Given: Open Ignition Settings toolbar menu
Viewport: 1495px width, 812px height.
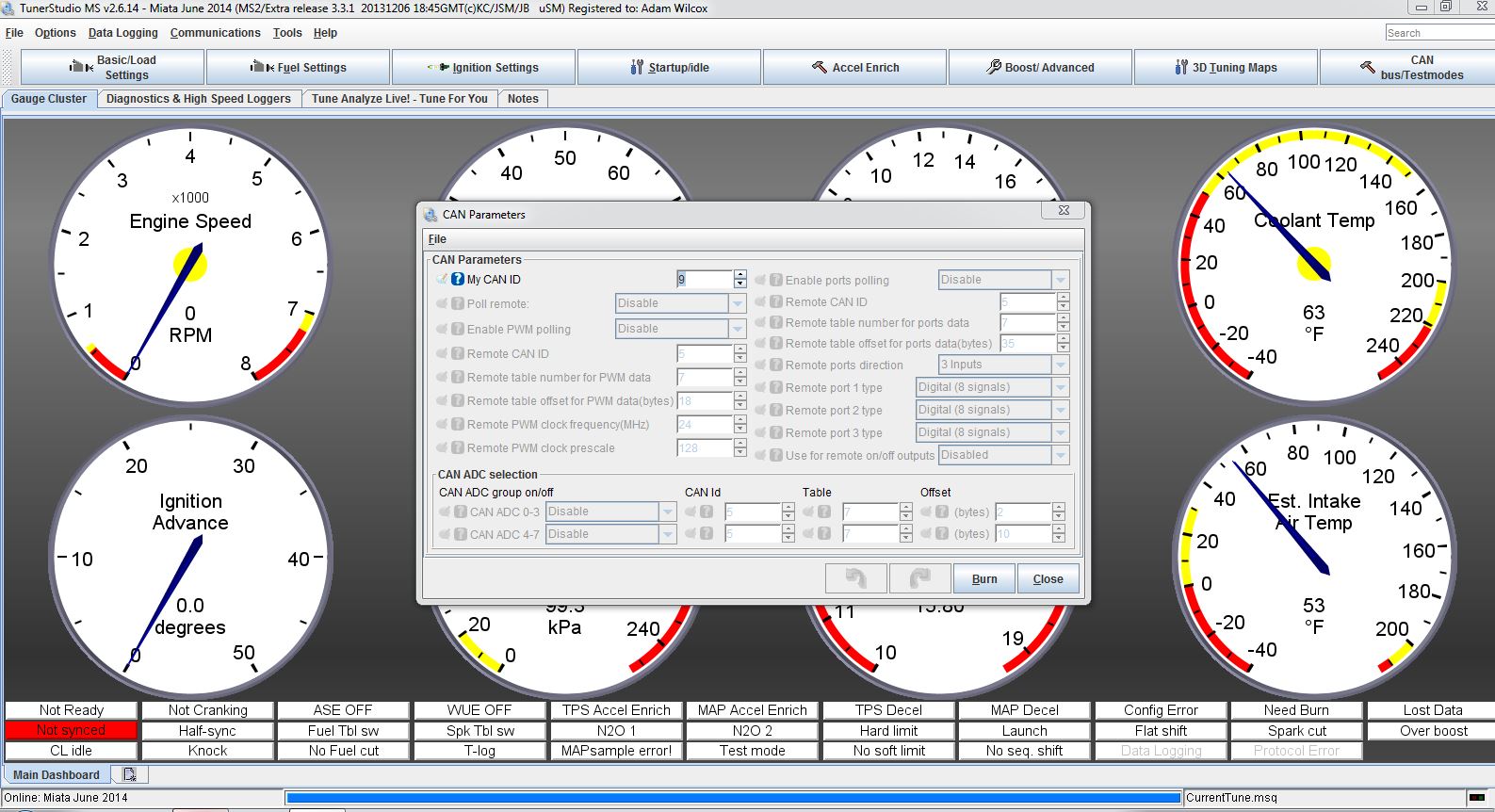Looking at the screenshot, I should [483, 67].
